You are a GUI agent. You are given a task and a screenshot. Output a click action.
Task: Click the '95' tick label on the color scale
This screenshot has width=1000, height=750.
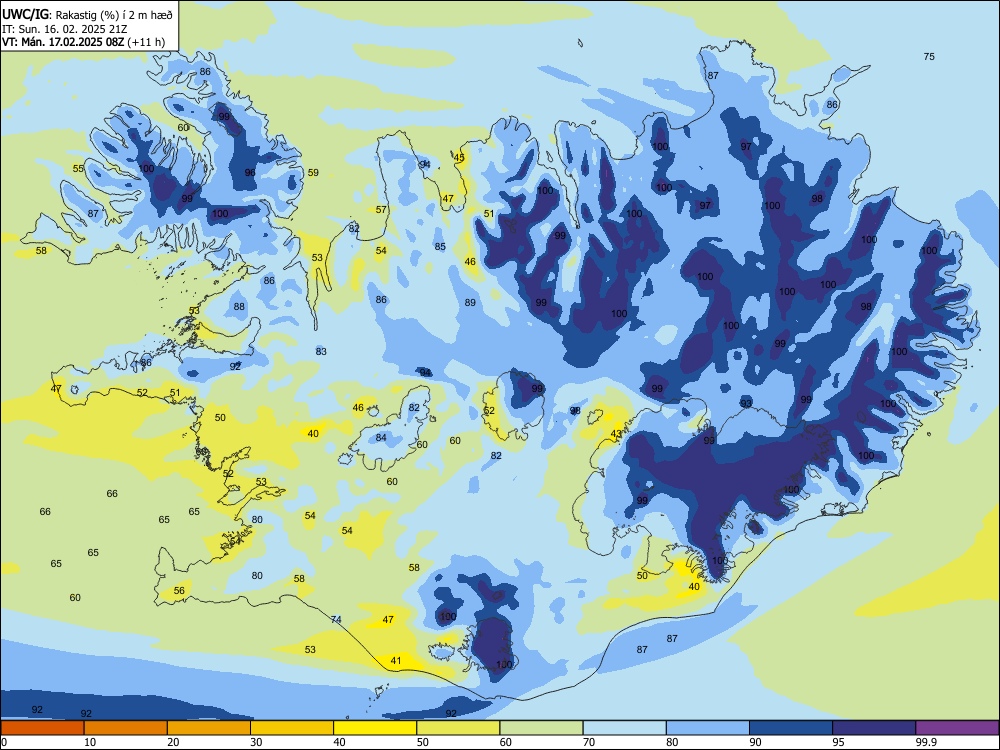pyautogui.click(x=838, y=742)
